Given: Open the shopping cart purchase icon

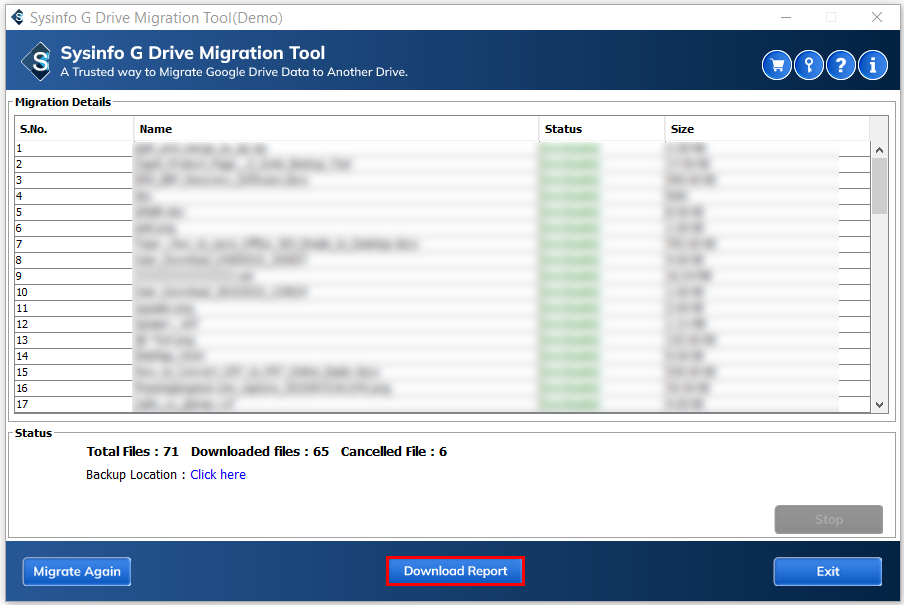Looking at the screenshot, I should (777, 65).
